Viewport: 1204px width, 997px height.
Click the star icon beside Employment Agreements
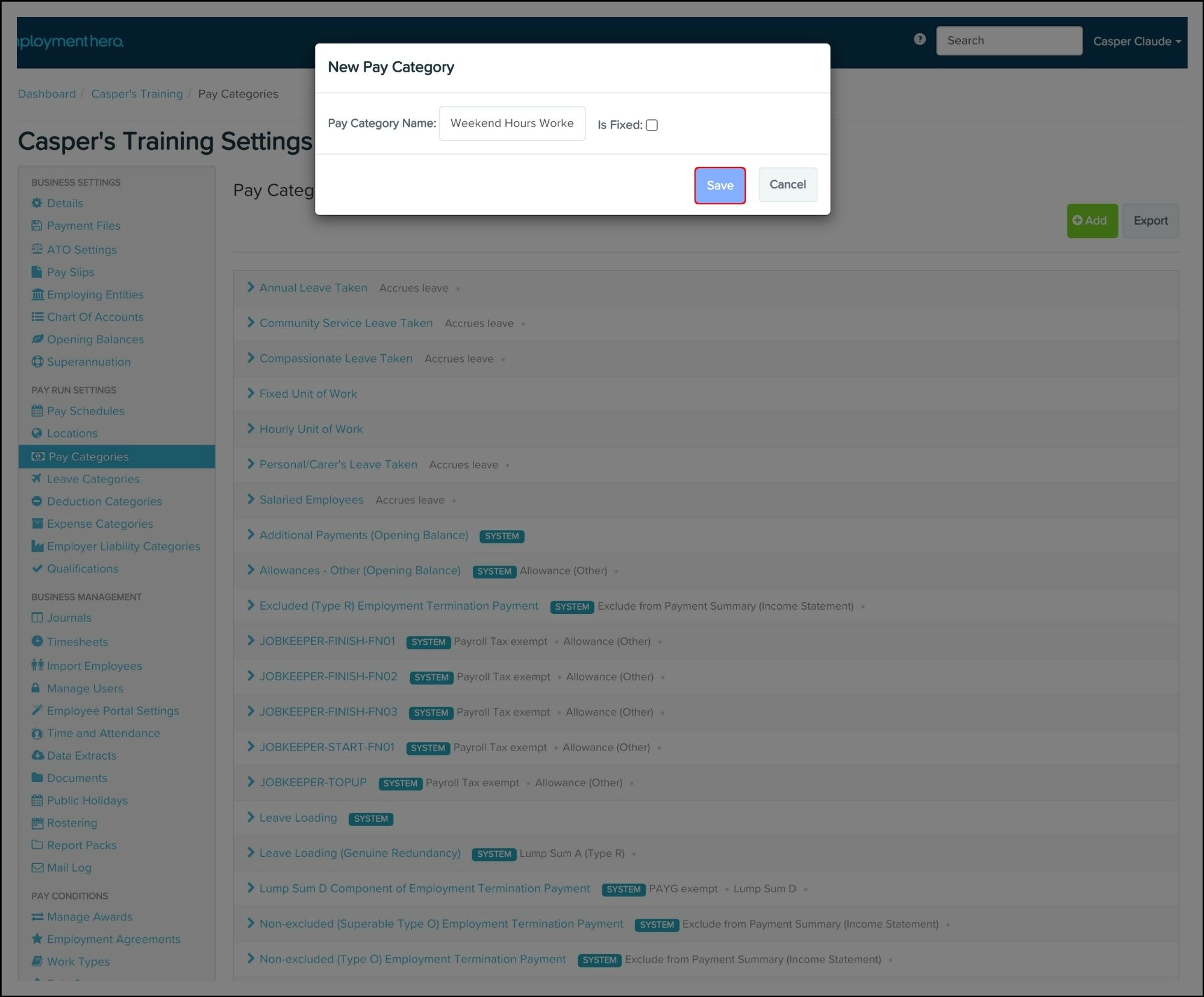tap(37, 939)
